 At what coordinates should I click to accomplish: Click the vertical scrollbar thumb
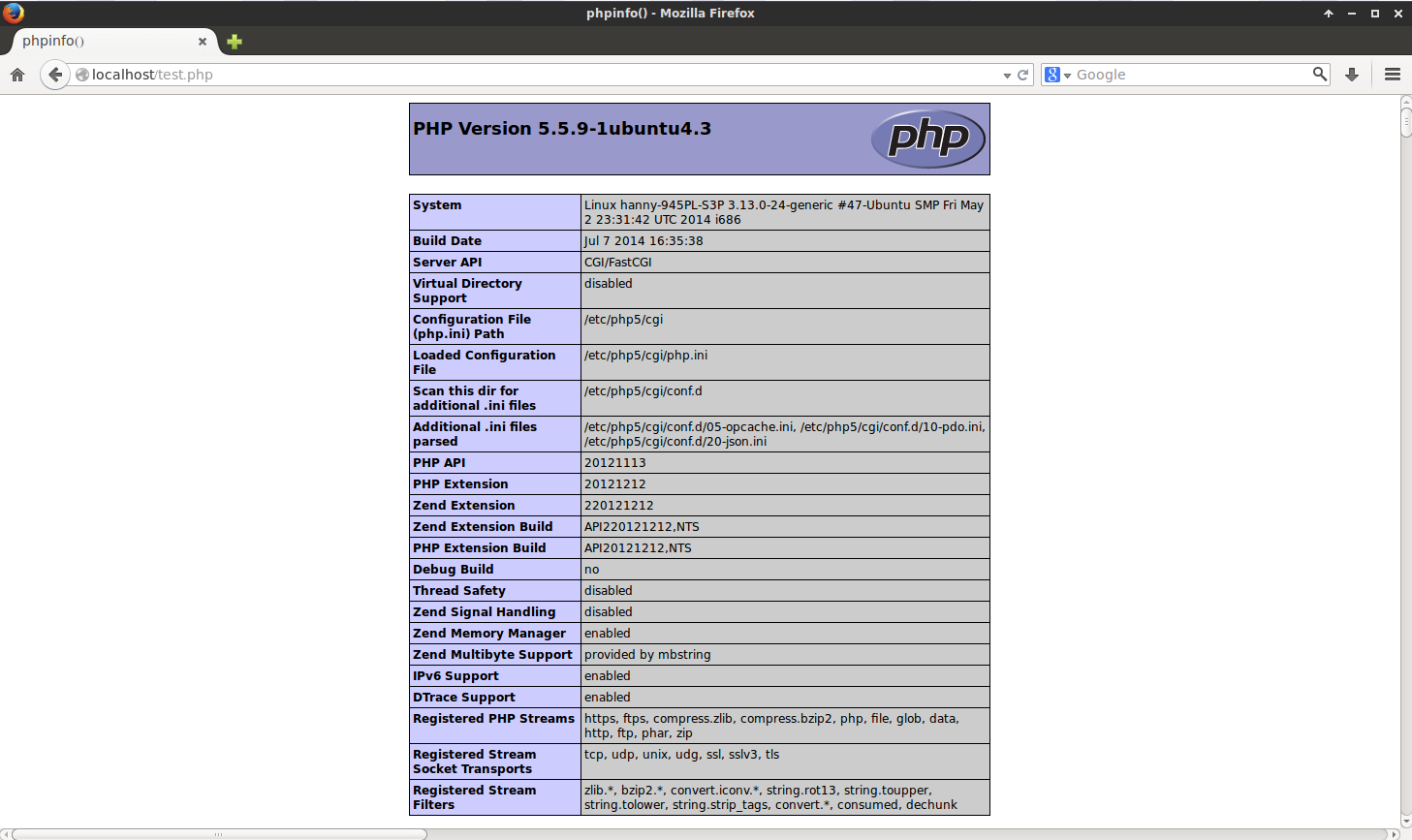coord(1406,120)
